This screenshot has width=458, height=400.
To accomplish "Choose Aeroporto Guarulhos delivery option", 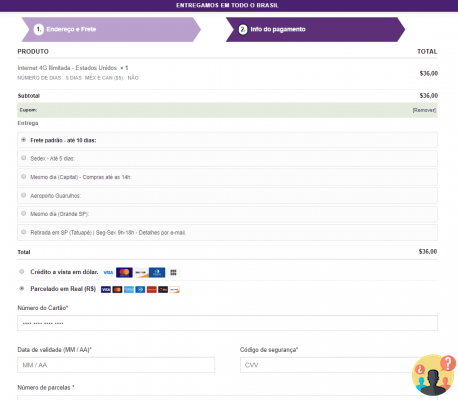I will click(23, 195).
